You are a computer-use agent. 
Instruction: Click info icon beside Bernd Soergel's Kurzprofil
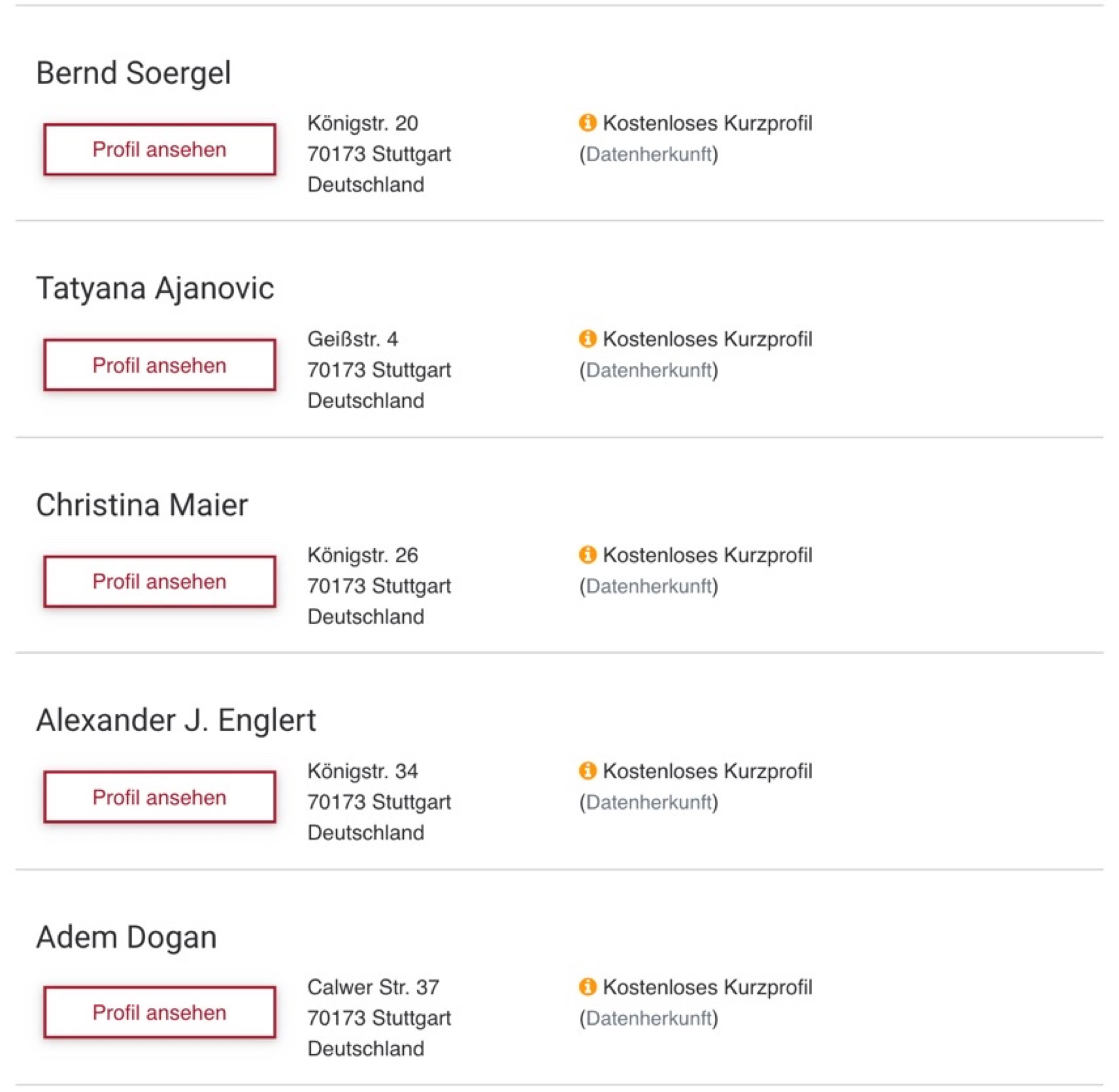tap(588, 122)
